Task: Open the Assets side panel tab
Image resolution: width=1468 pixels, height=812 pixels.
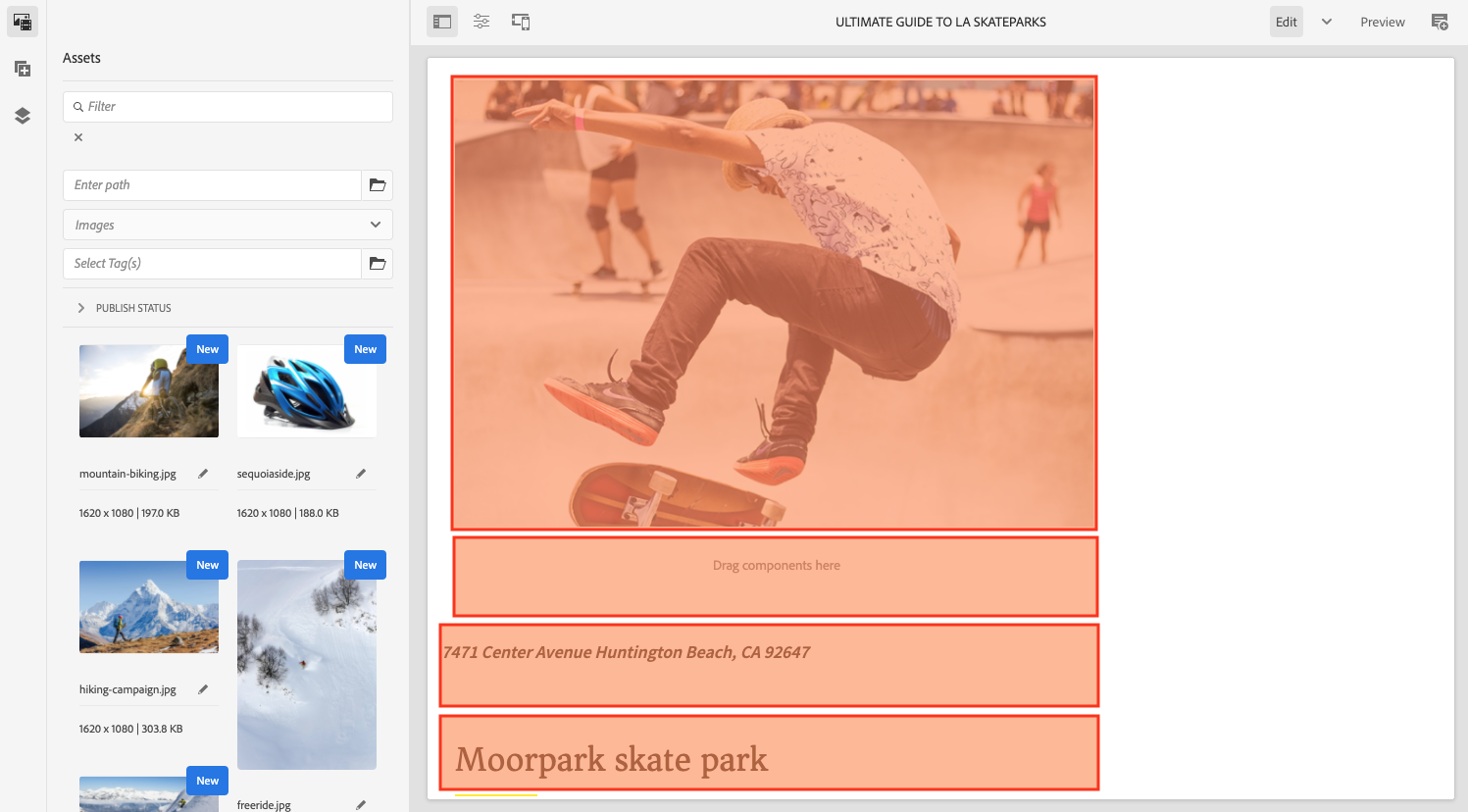Action: pos(23,22)
